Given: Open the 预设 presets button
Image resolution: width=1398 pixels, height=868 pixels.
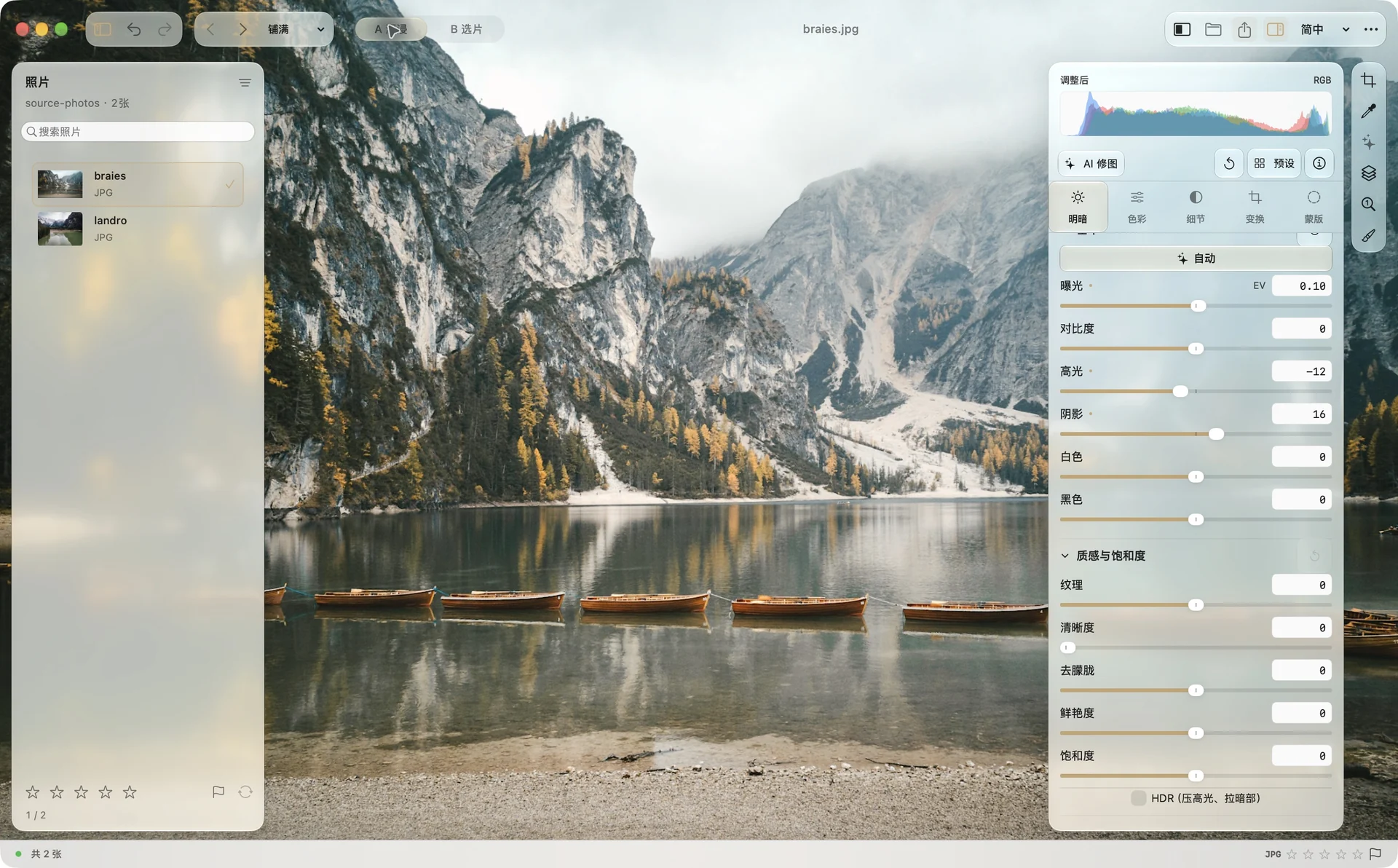Looking at the screenshot, I should 1274,163.
